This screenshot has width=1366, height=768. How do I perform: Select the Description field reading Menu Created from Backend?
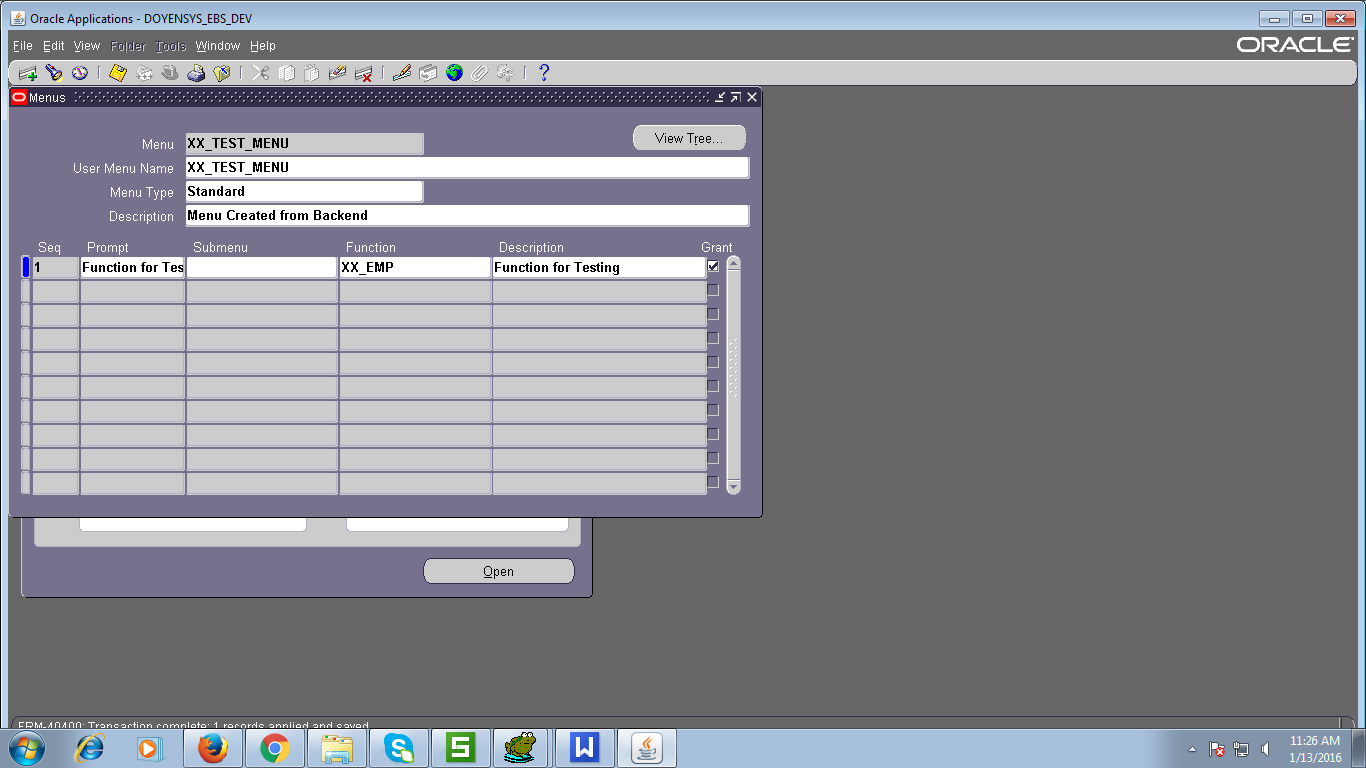click(466, 215)
